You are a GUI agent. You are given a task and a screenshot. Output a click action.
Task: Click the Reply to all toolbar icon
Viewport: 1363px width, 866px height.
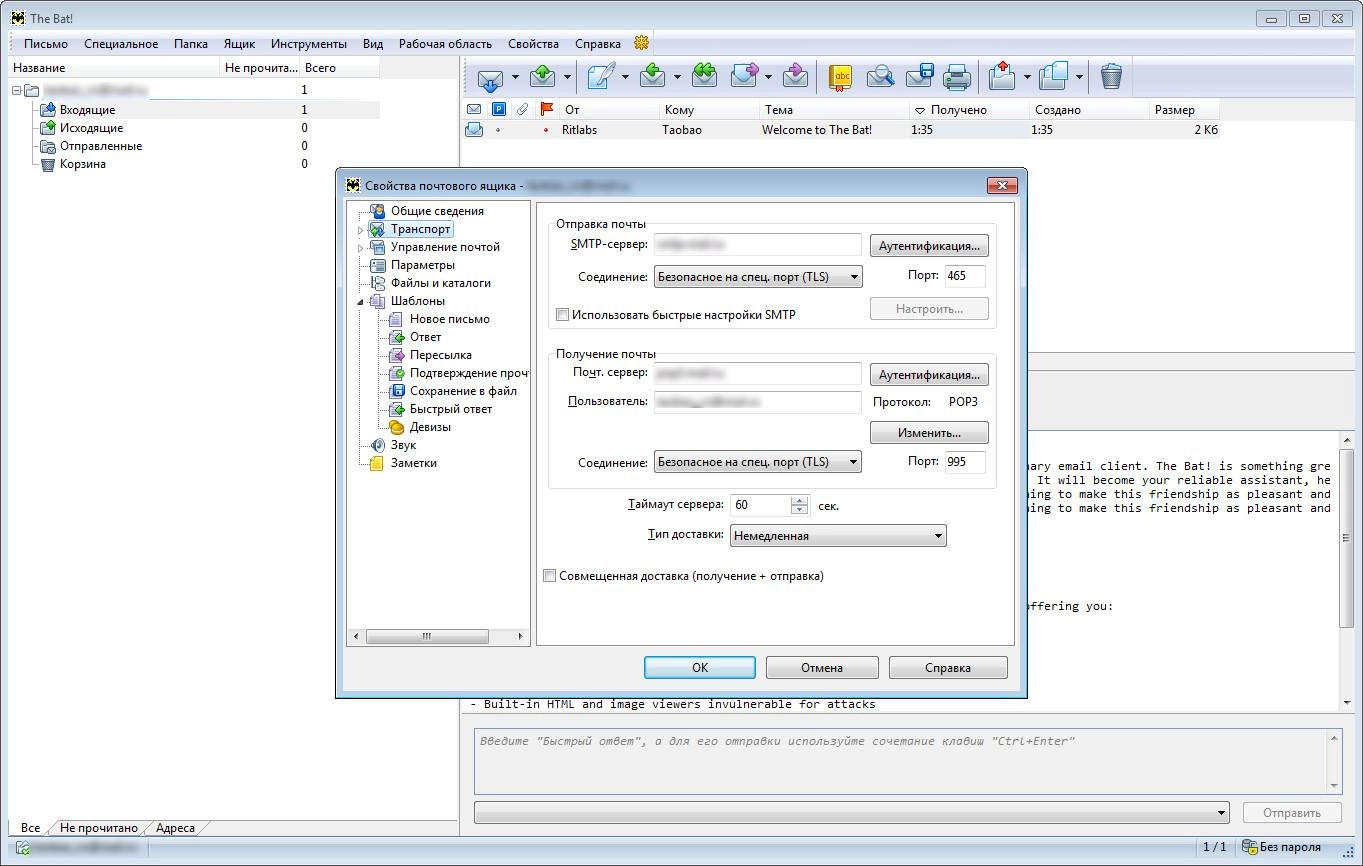tap(705, 76)
